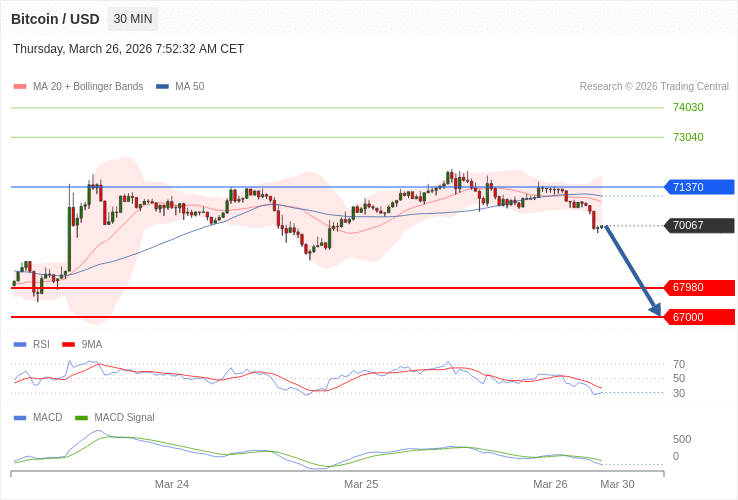Click the blue downward arrow head

(656, 309)
